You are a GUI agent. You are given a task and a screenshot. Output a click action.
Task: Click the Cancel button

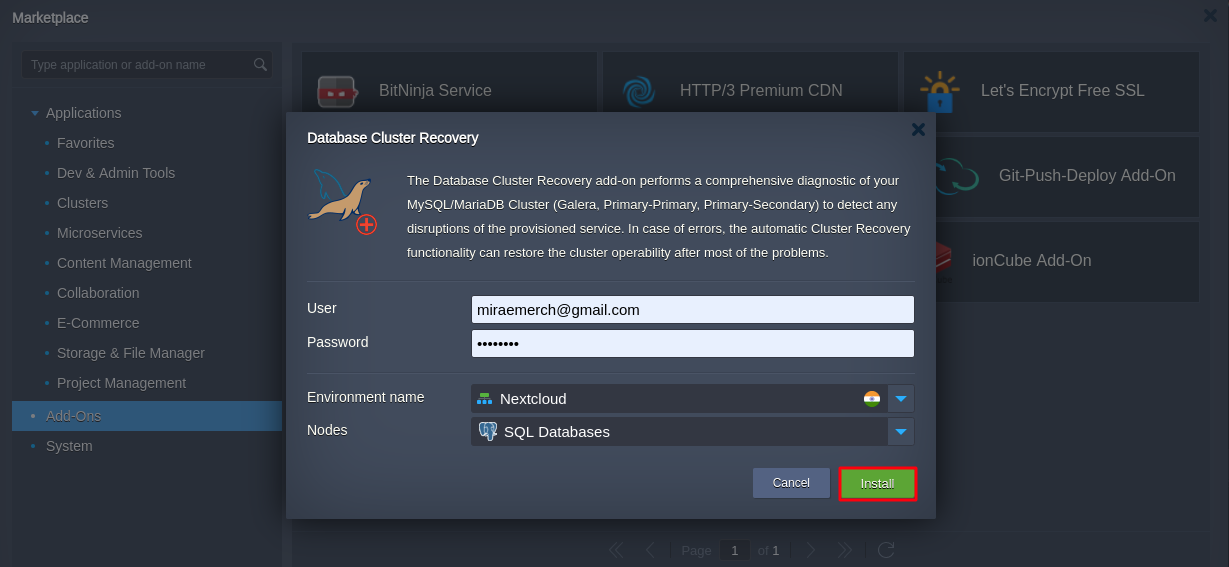click(791, 483)
